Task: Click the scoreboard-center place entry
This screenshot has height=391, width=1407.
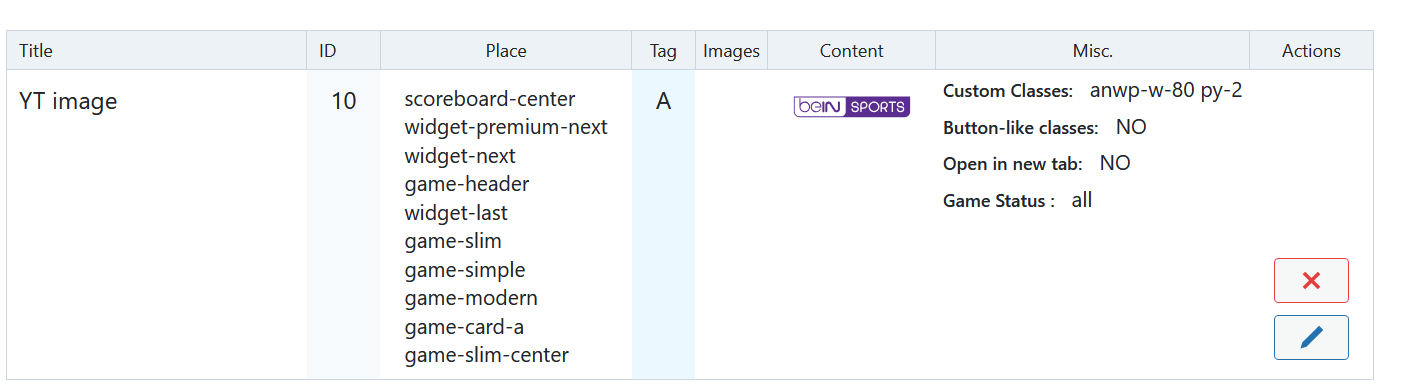Action: [x=490, y=99]
